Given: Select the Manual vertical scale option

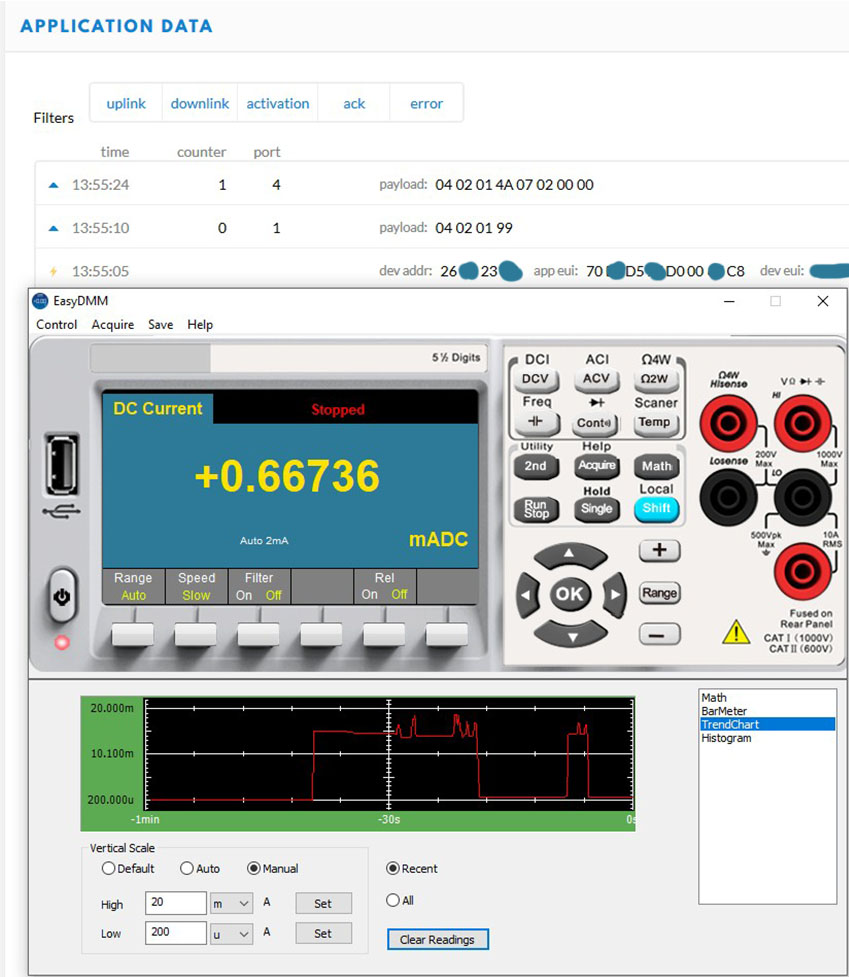Looking at the screenshot, I should (x=255, y=869).
